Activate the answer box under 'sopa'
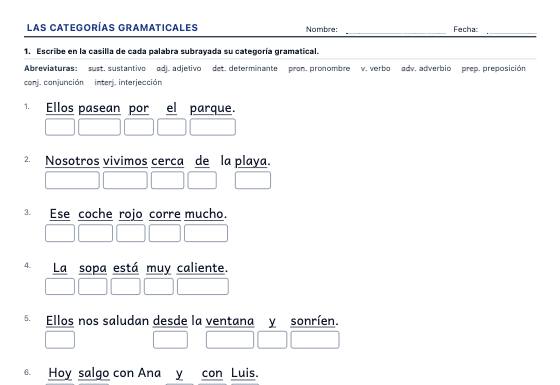 tap(92, 286)
